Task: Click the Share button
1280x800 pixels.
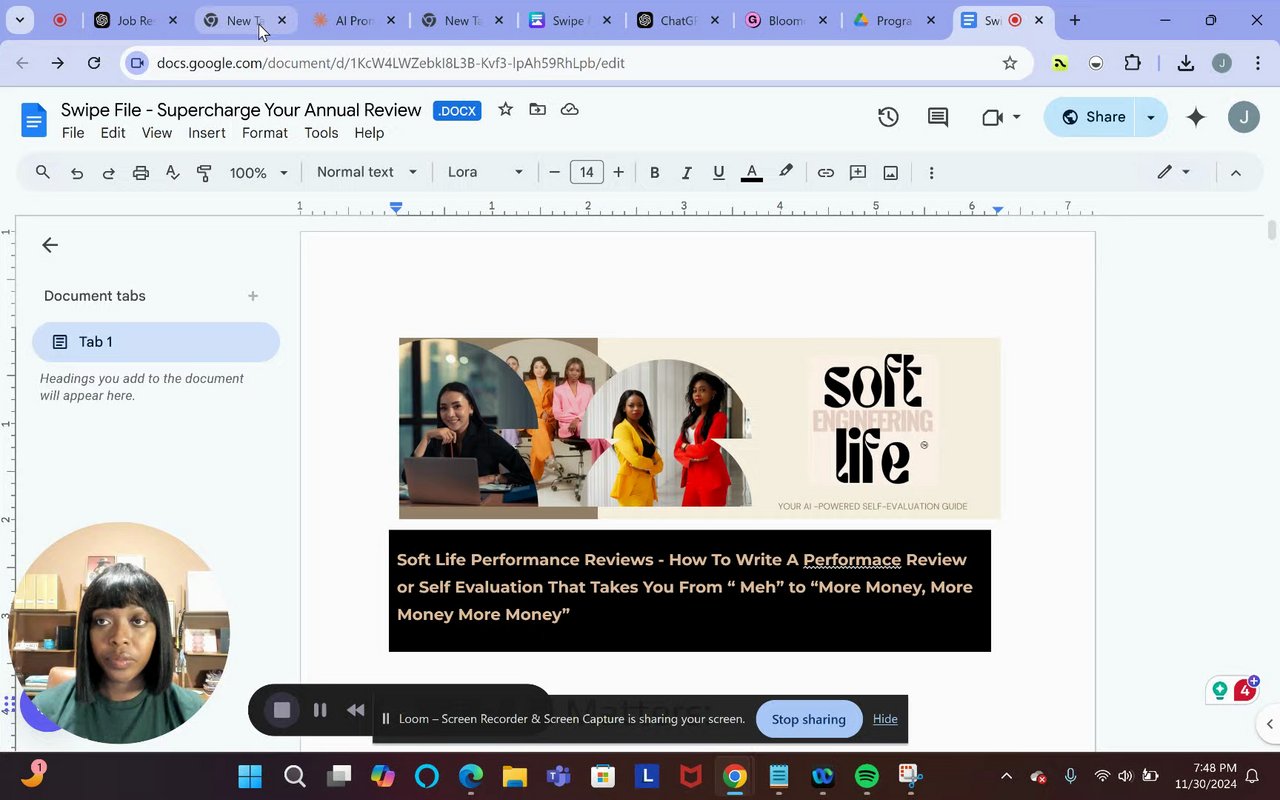Action: click(1092, 117)
